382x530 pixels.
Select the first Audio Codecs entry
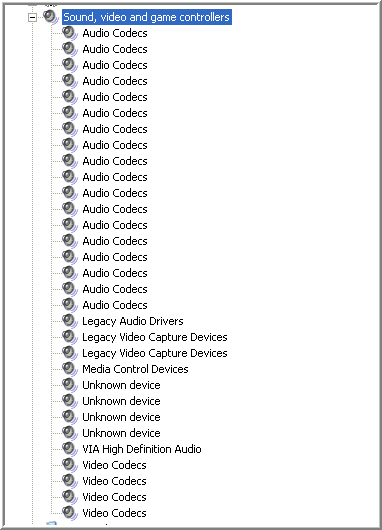115,33
